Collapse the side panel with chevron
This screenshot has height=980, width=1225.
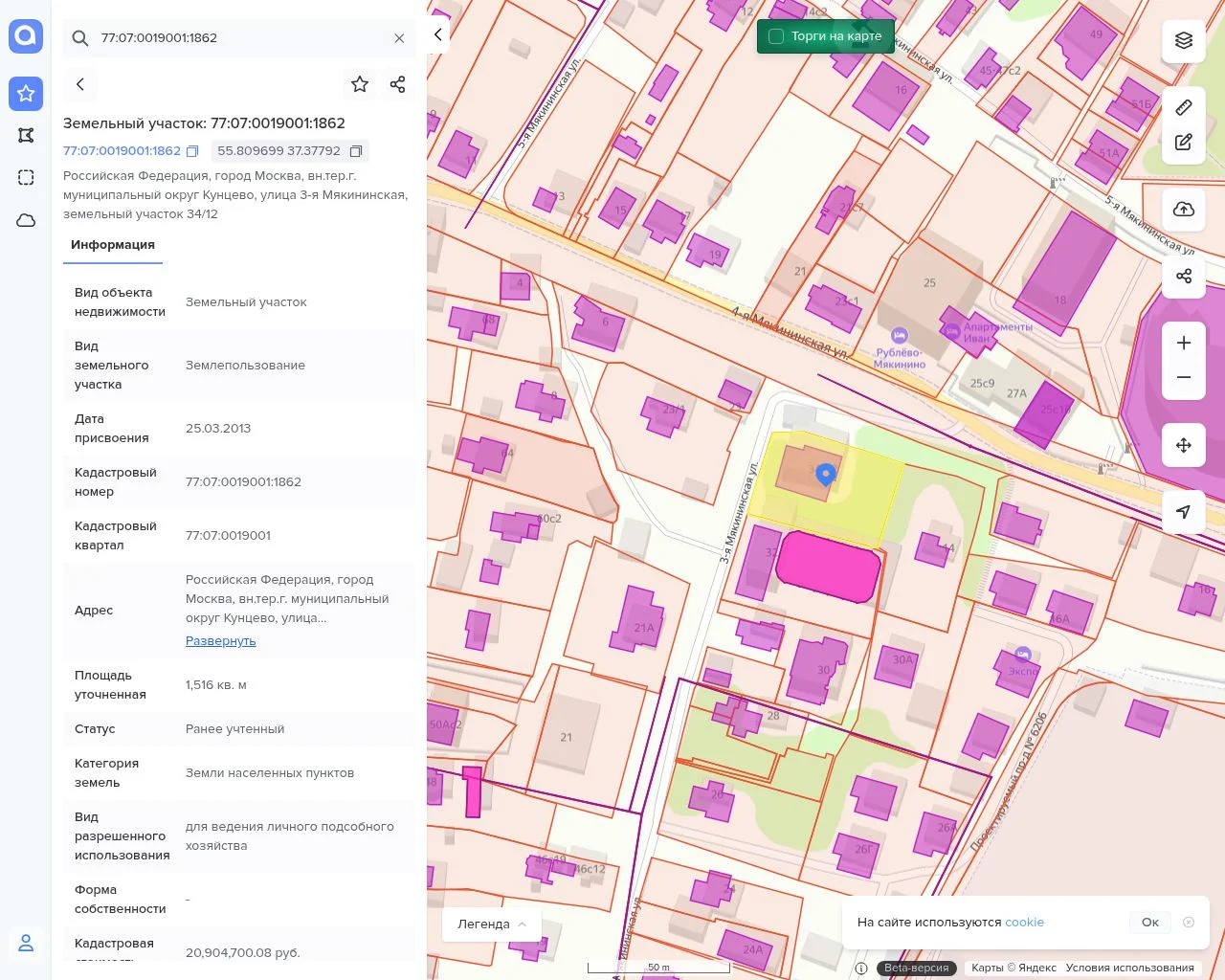coord(437,34)
